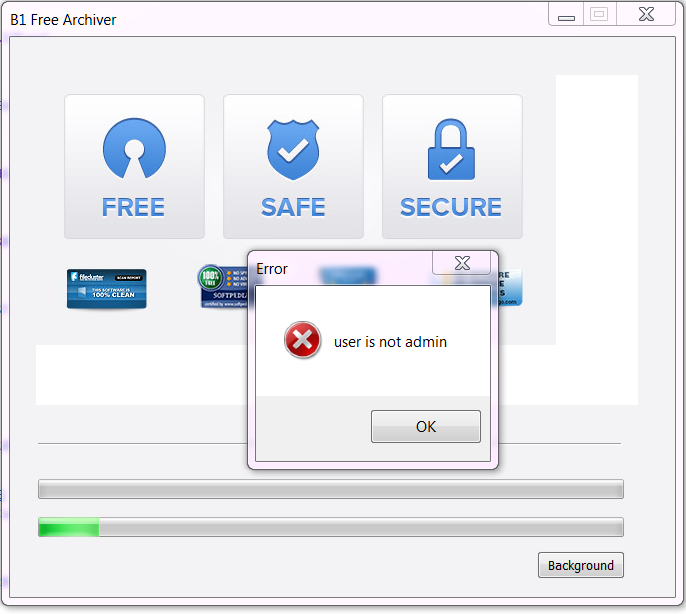Click the empty upper progress bar
The image size is (686, 614).
tap(331, 489)
